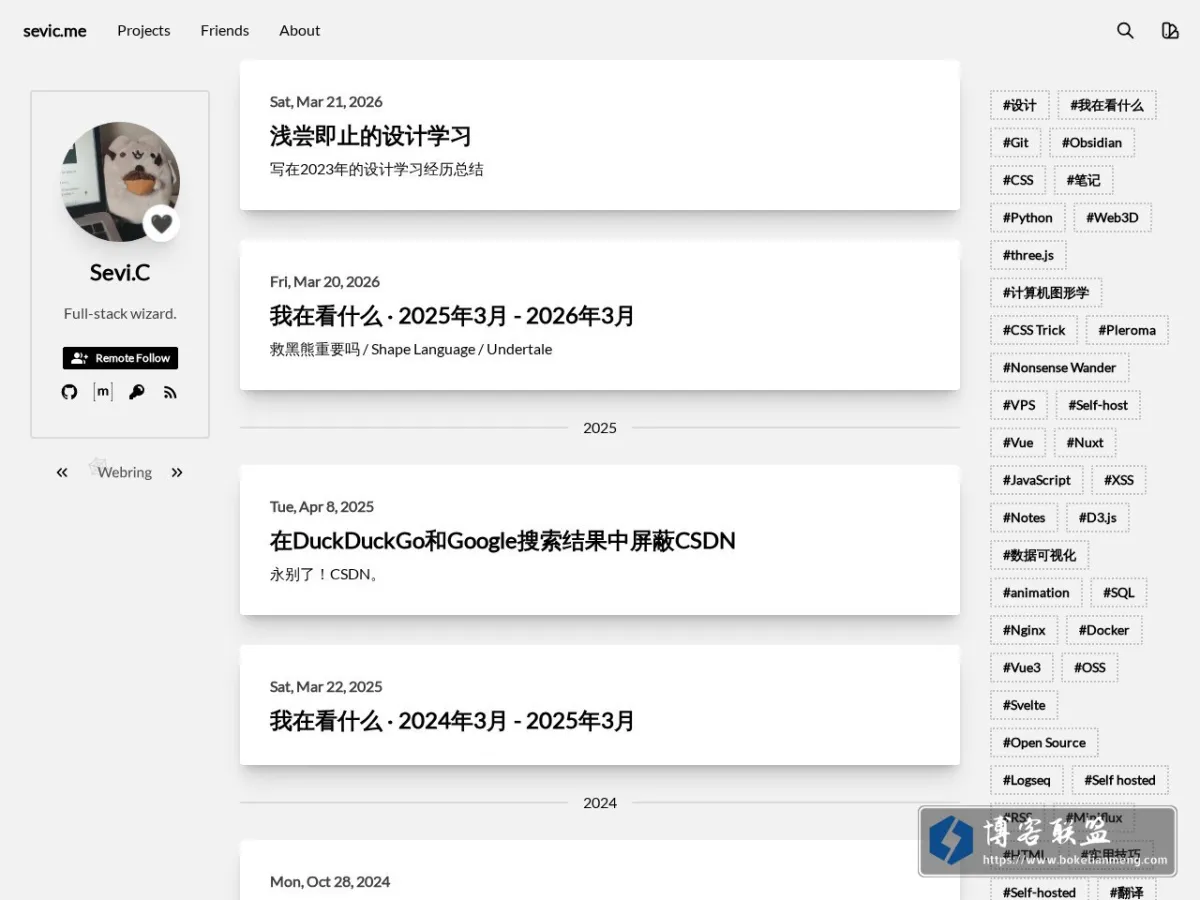Click the Sevi.C avatar image
Image resolution: width=1200 pixels, height=900 pixels.
coord(120,182)
